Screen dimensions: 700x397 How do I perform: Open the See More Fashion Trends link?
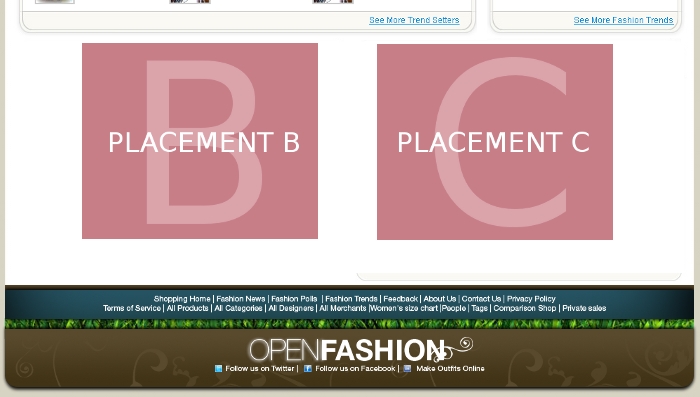pyautogui.click(x=623, y=20)
